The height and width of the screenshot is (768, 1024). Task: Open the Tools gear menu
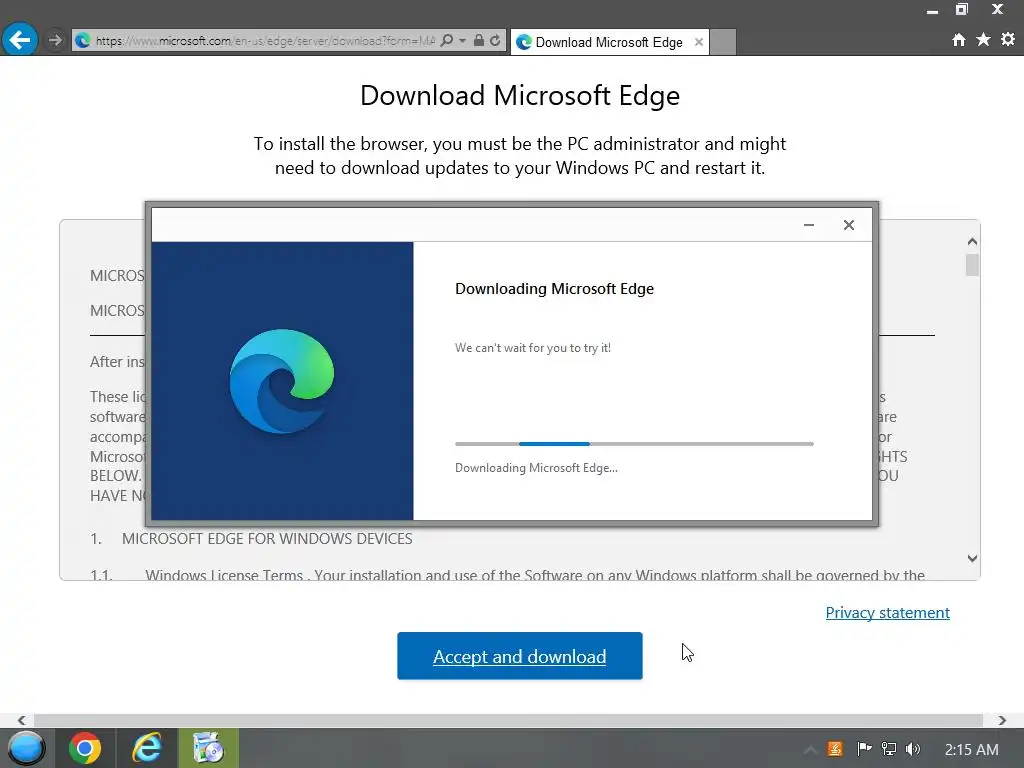click(x=1008, y=40)
